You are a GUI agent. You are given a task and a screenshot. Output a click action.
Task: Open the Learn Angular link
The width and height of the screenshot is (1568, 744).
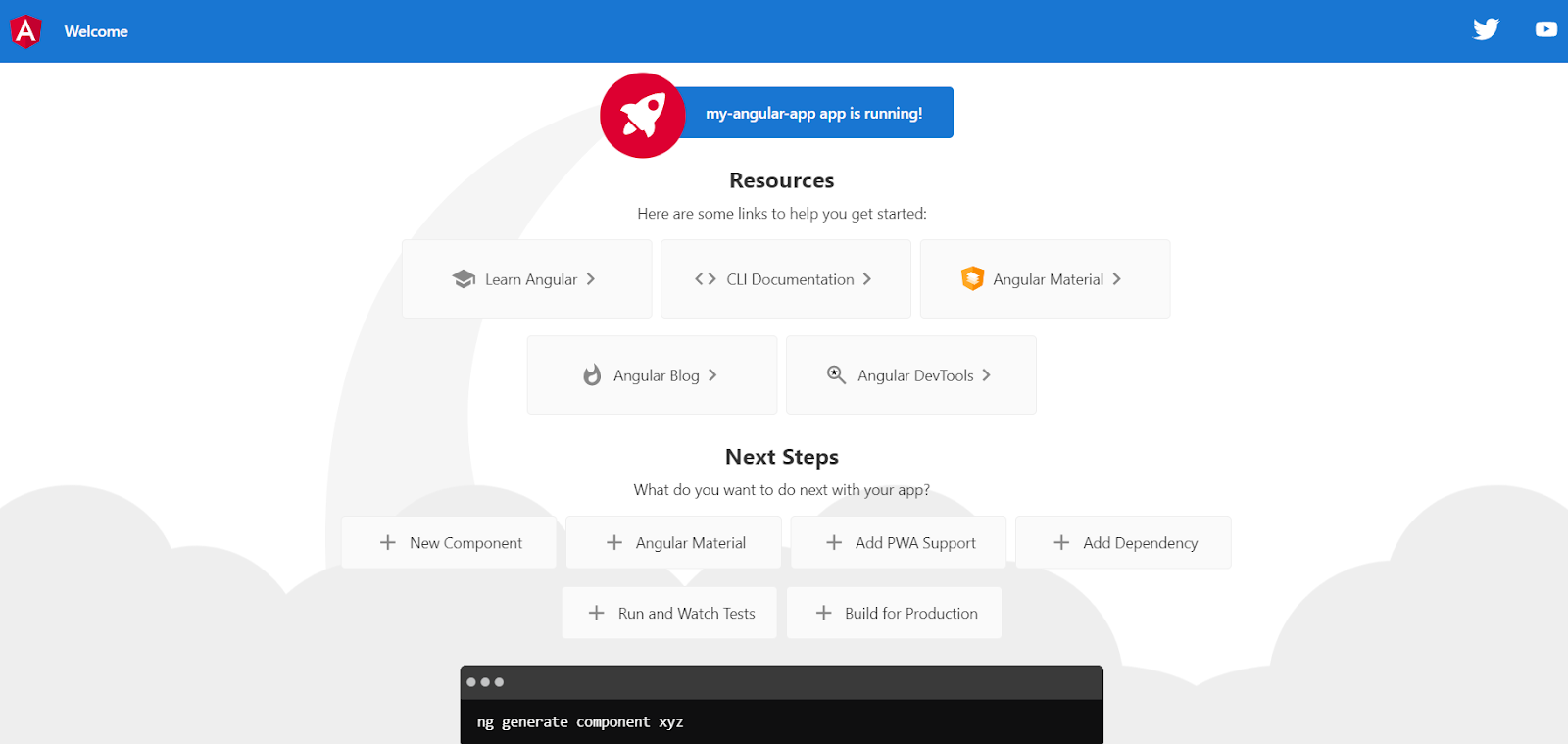pos(527,279)
